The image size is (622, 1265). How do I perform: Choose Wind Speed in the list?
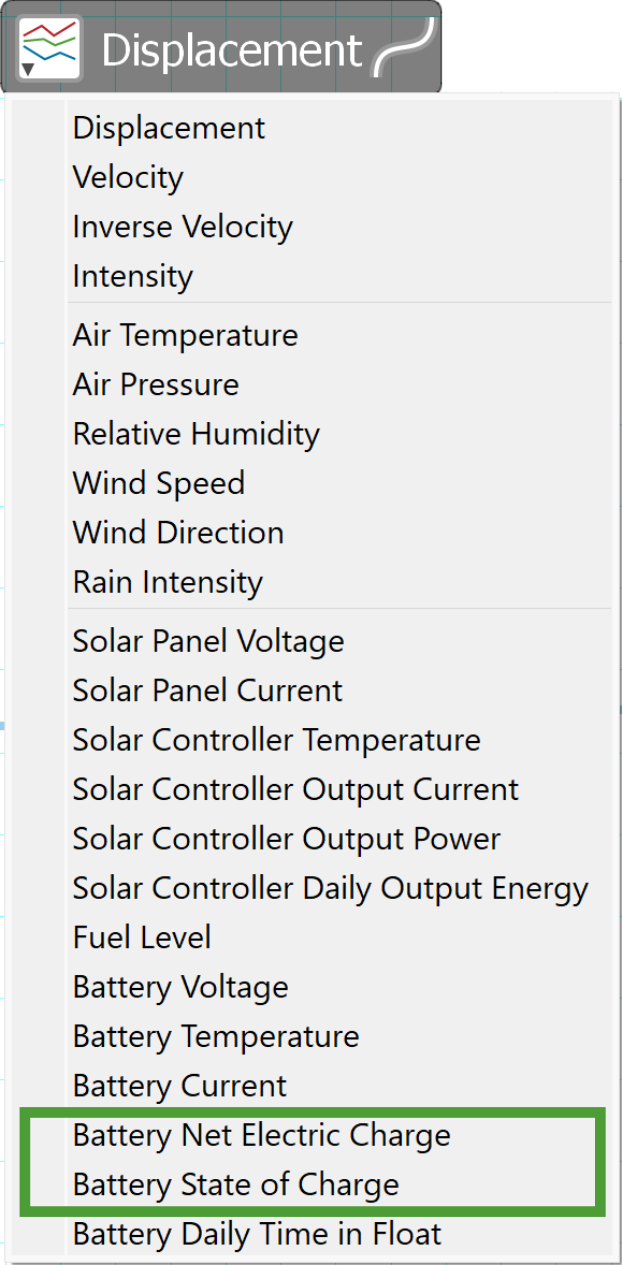[340, 482]
